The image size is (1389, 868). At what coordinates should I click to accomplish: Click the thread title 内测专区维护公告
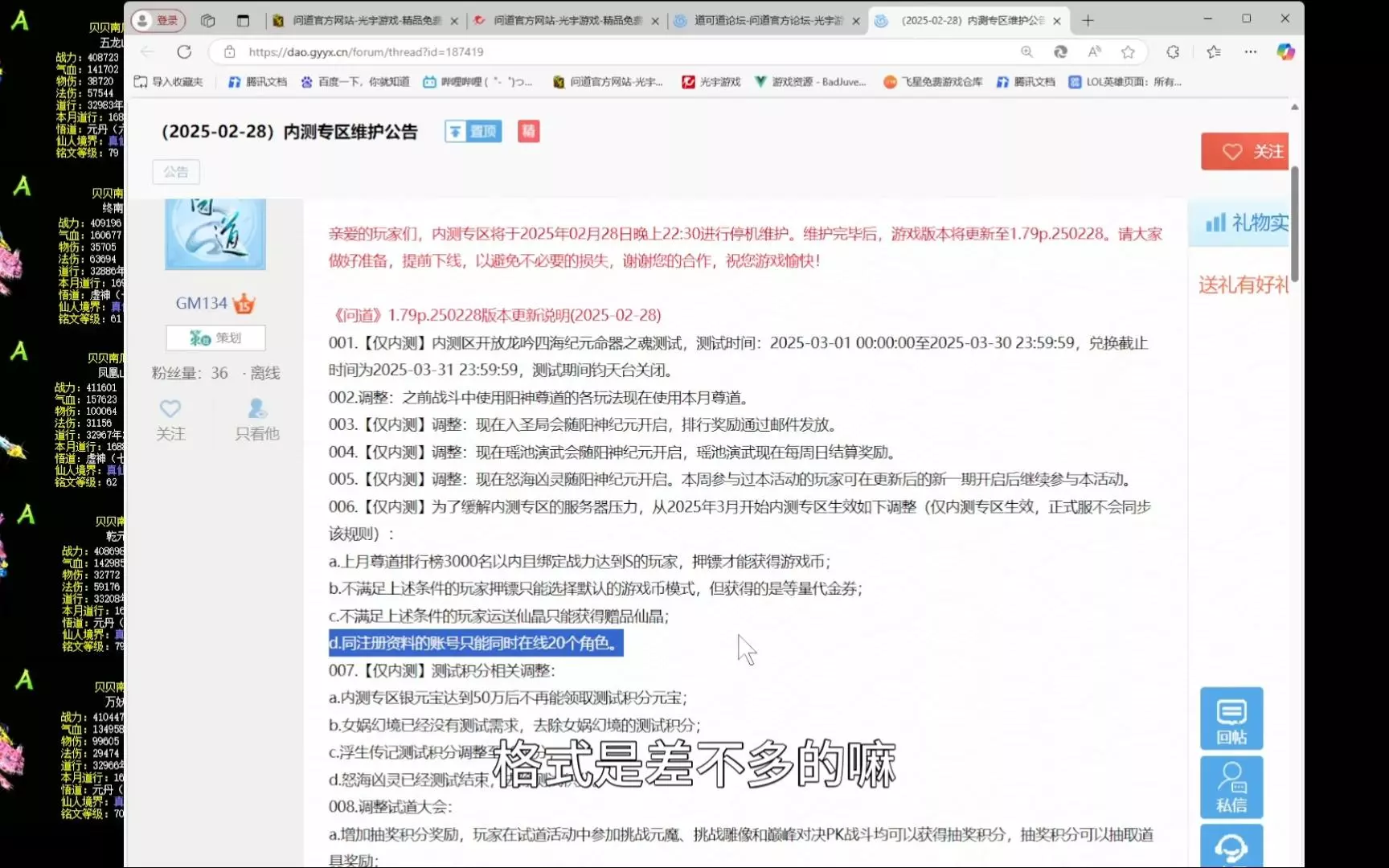(x=289, y=132)
